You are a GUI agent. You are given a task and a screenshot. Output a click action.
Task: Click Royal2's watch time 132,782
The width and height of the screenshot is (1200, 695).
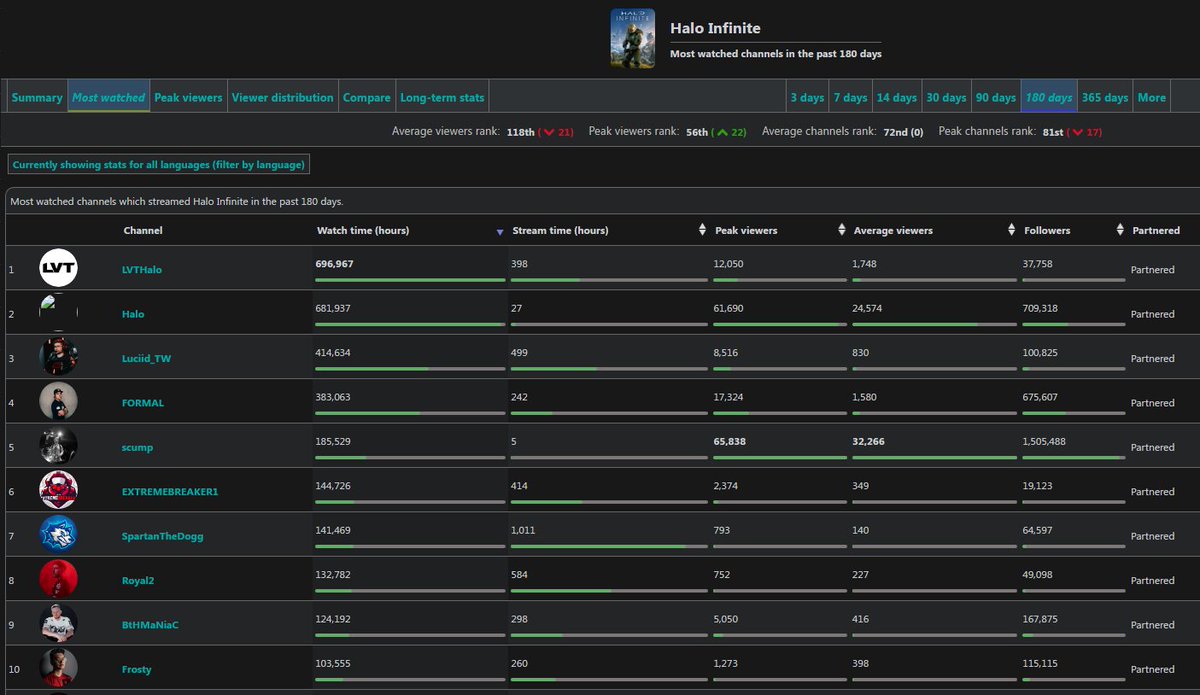pos(334,574)
